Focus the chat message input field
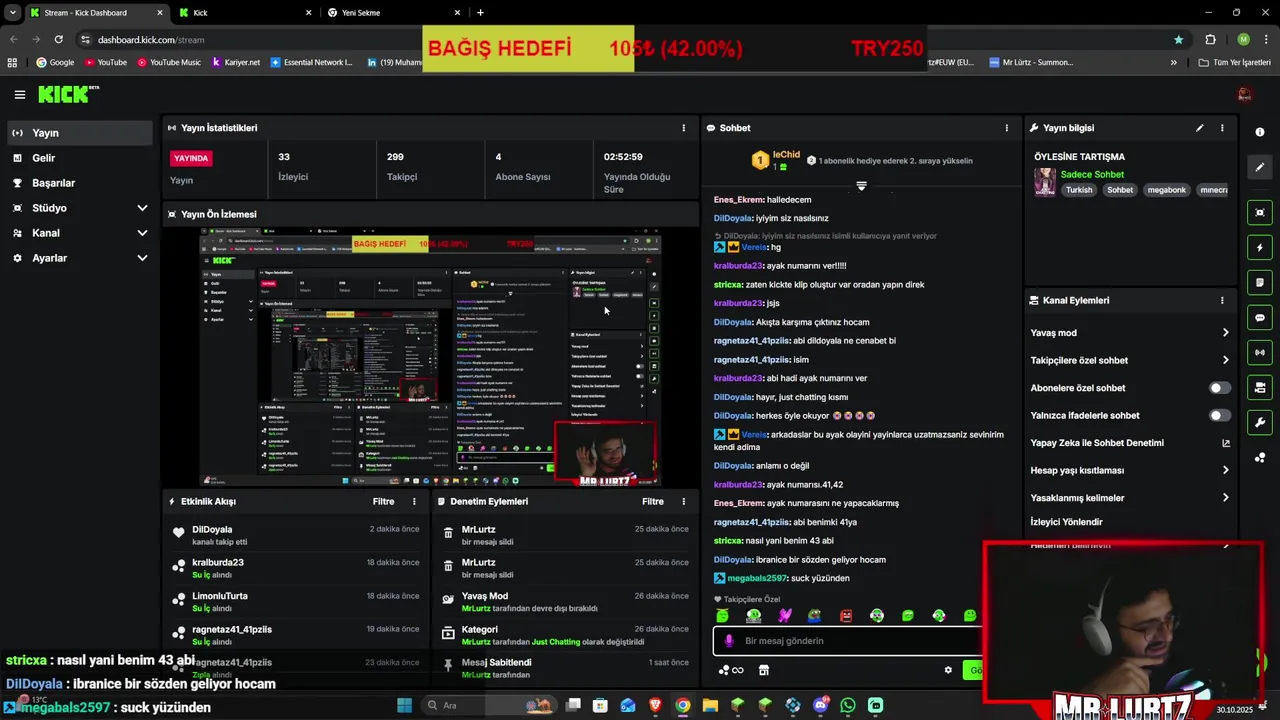 (x=850, y=641)
